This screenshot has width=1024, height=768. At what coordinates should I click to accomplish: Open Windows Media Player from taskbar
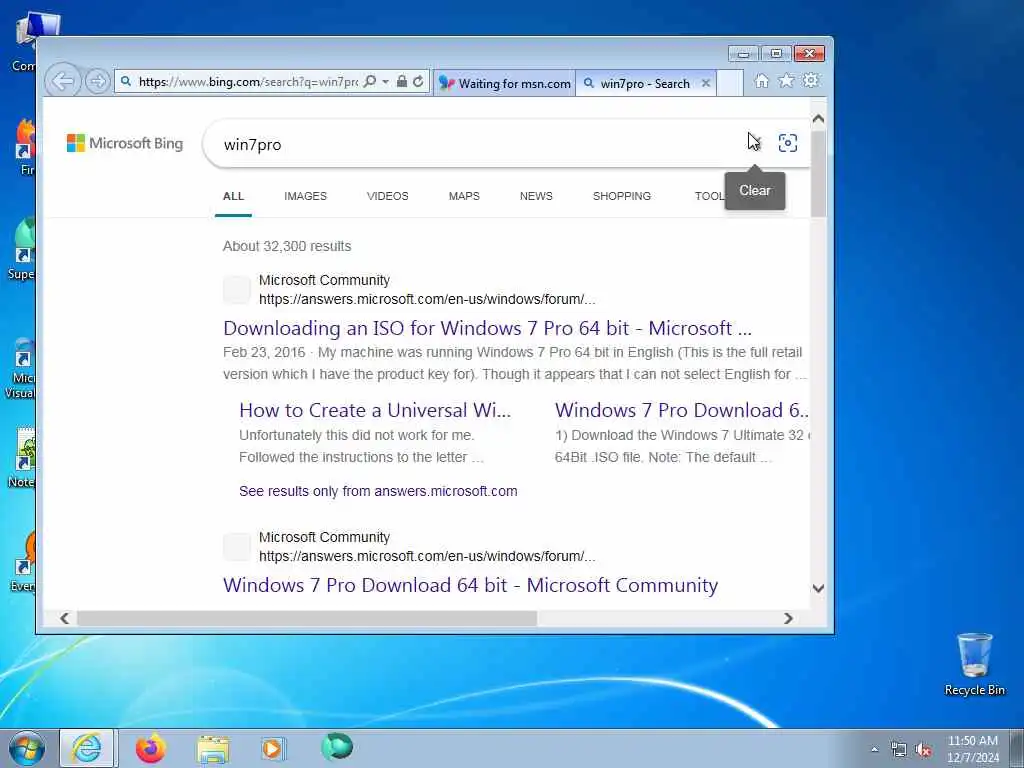tap(273, 748)
